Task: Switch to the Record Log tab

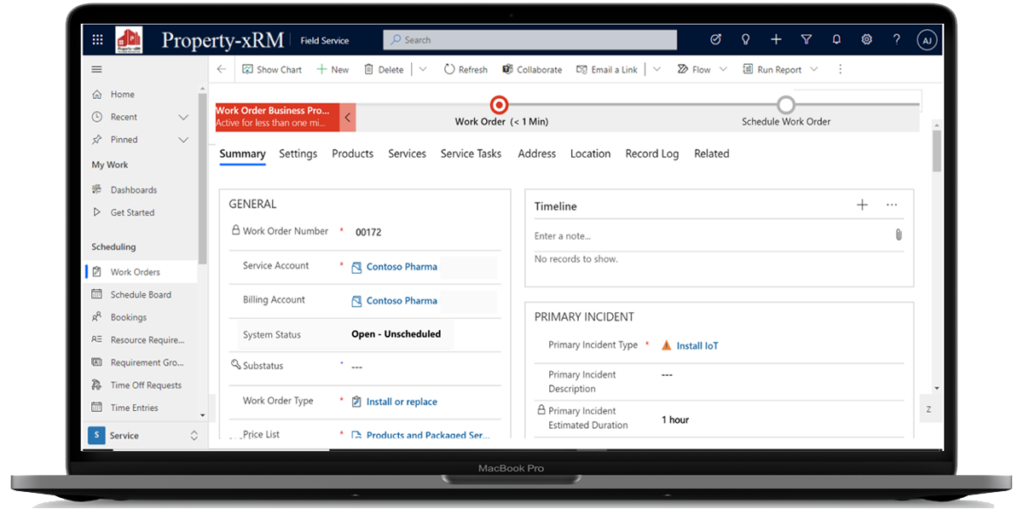Action: tap(652, 154)
